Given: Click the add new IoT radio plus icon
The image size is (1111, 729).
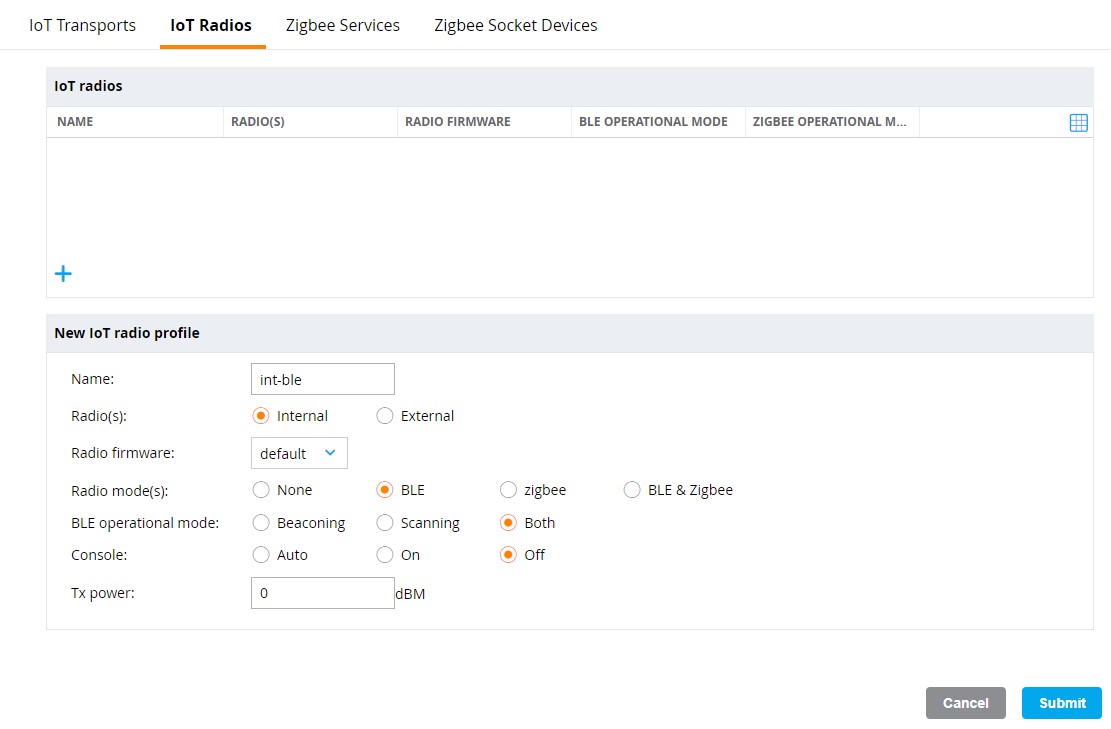Looking at the screenshot, I should point(63,273).
